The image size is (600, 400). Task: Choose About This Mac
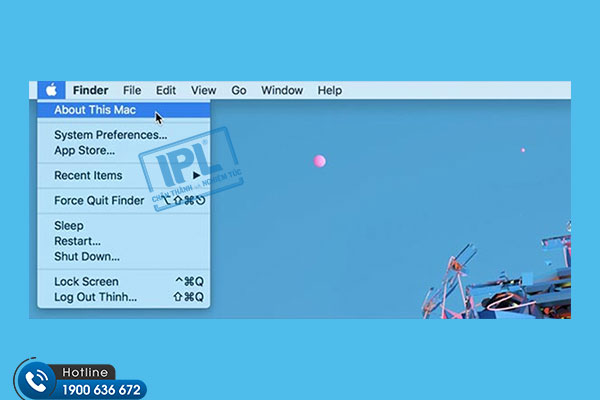[x=124, y=110]
